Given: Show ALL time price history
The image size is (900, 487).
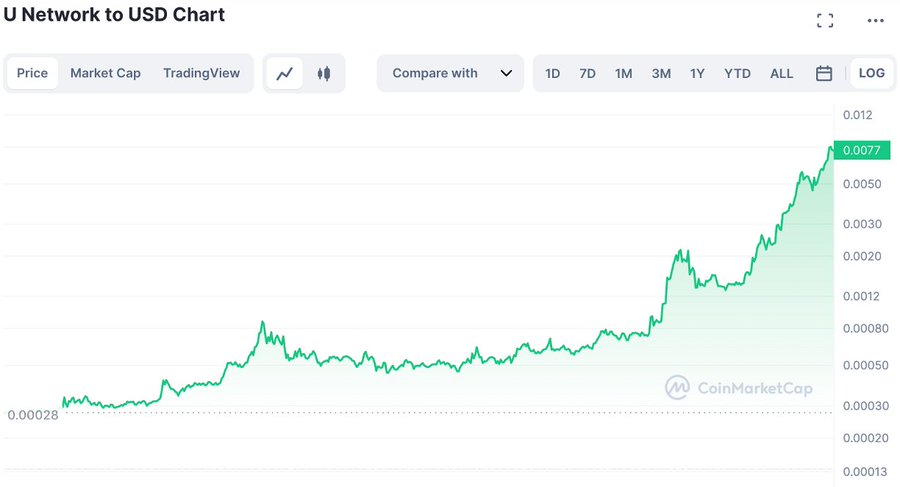Looking at the screenshot, I should [x=781, y=74].
